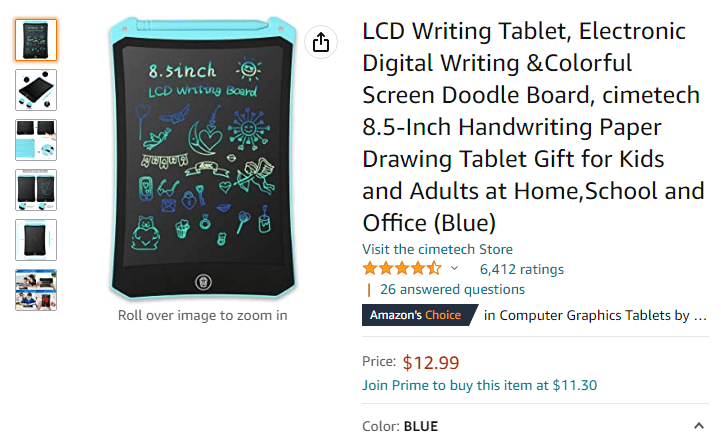The width and height of the screenshot is (721, 436).
Task: Open the 6,412 ratings link
Action: pos(522,269)
